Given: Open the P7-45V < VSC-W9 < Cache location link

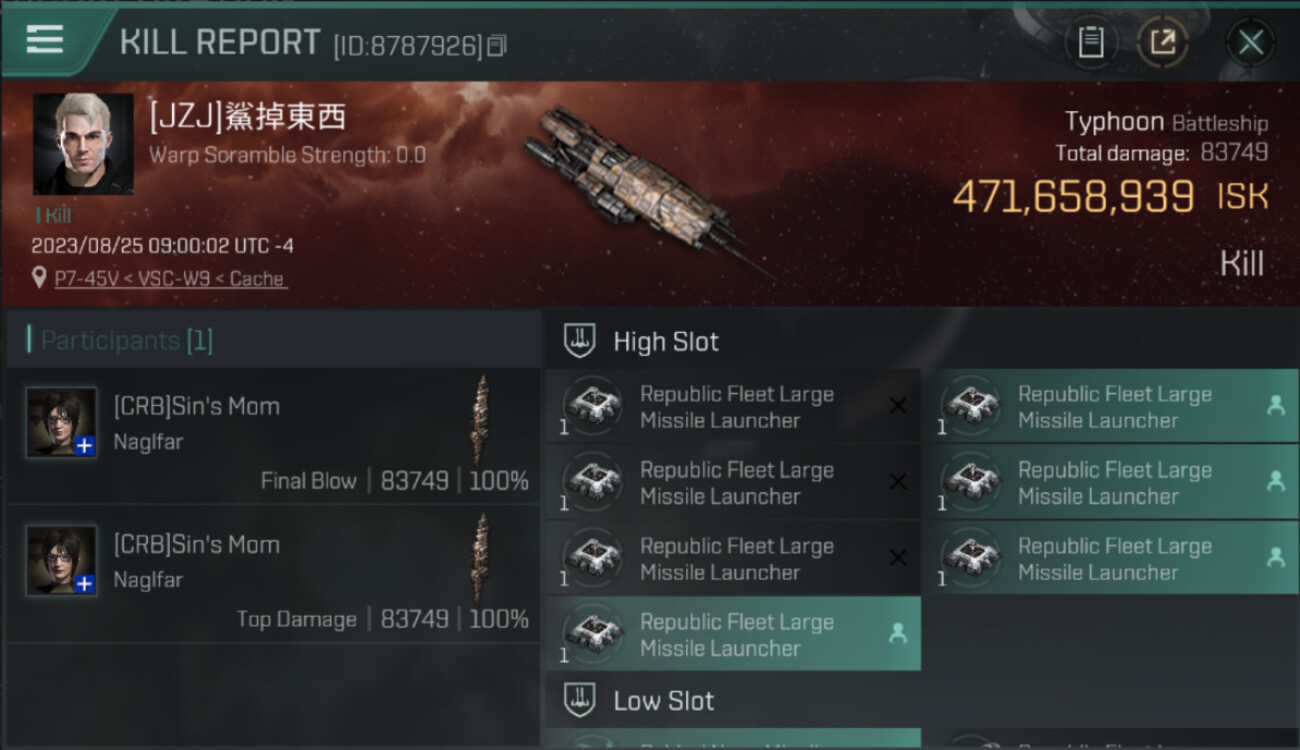Looking at the screenshot, I should point(170,279).
